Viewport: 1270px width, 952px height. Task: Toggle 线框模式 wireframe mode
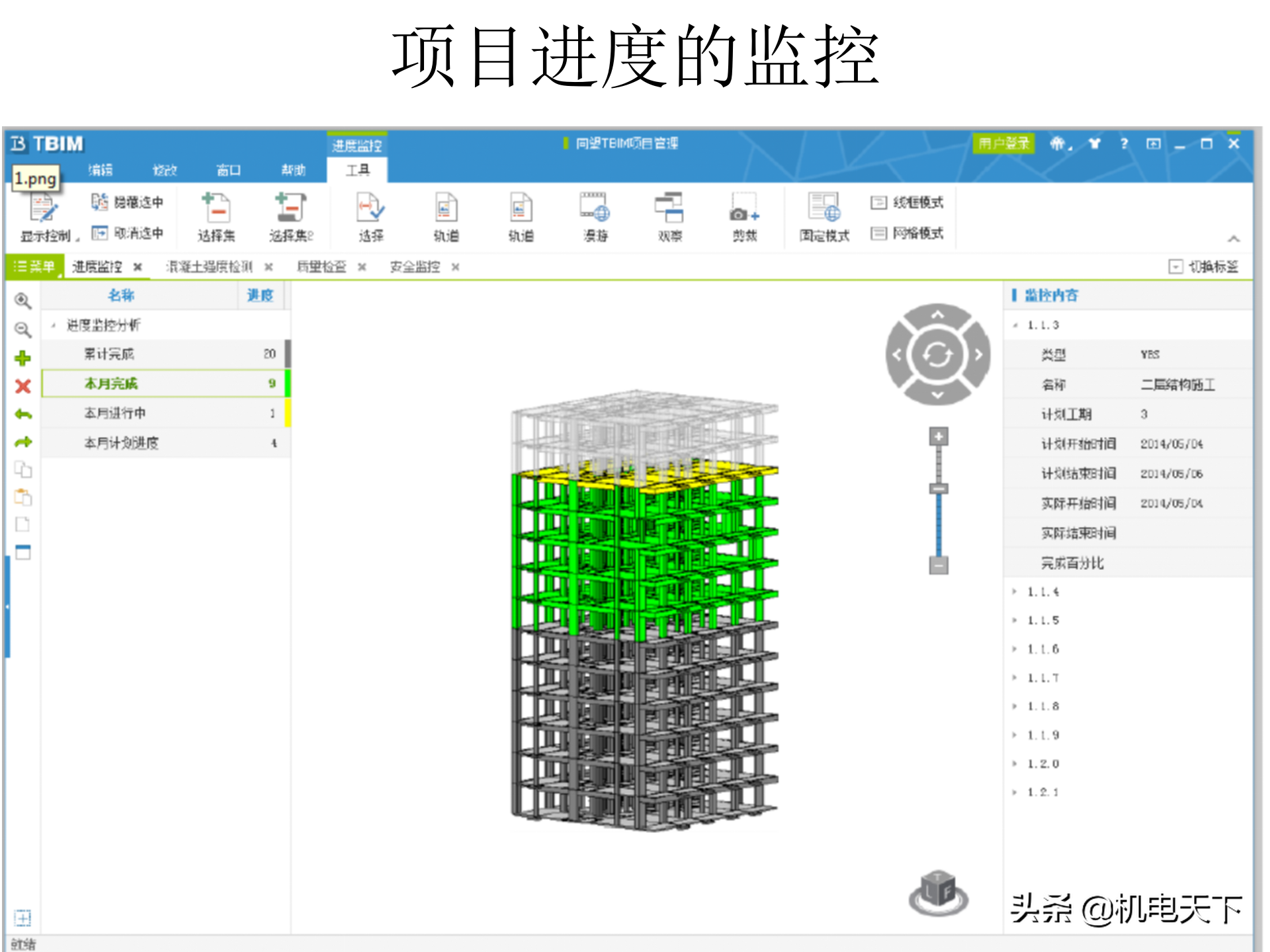tap(908, 202)
